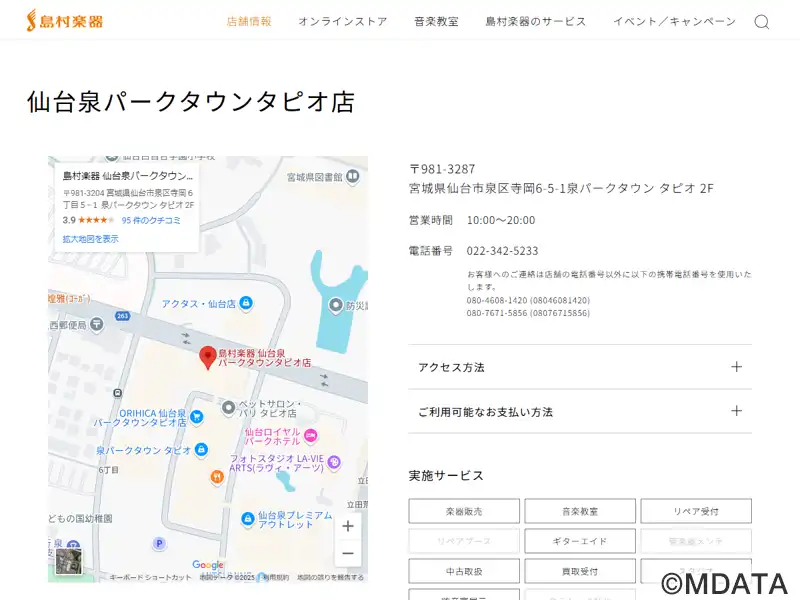This screenshot has height=600, width=800.
Task: Click the 仙台泉プレミアムアウトレット pin
Action: (x=247, y=519)
